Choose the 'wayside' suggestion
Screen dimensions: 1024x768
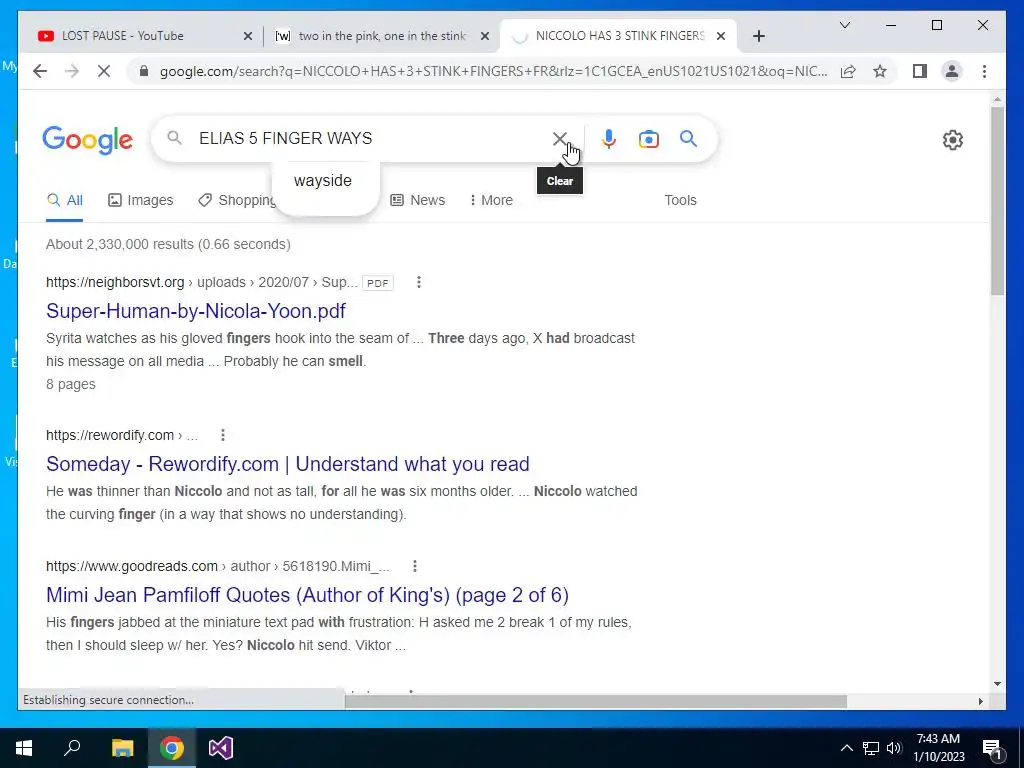tap(323, 181)
